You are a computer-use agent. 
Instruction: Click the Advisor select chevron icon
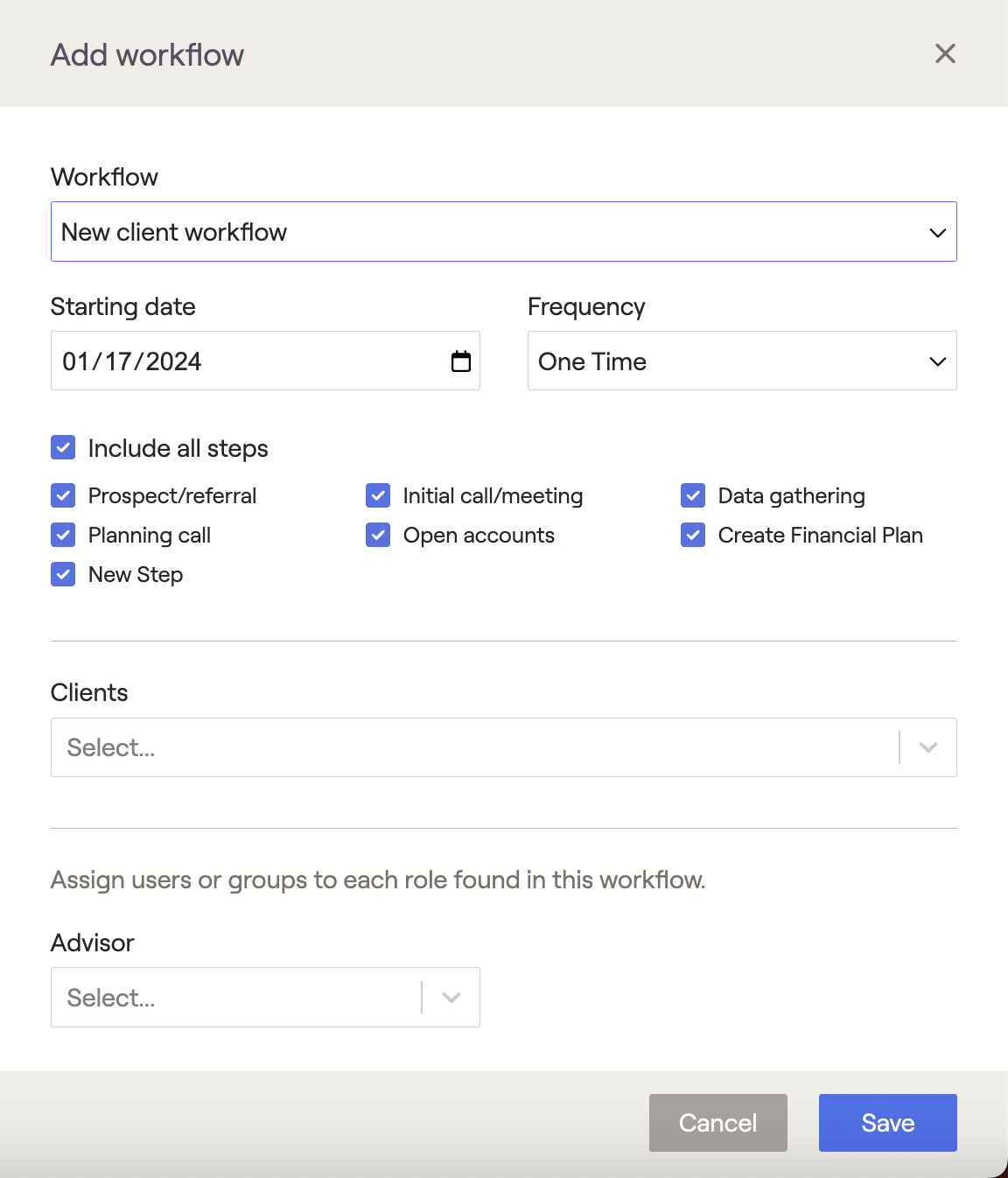tap(451, 998)
